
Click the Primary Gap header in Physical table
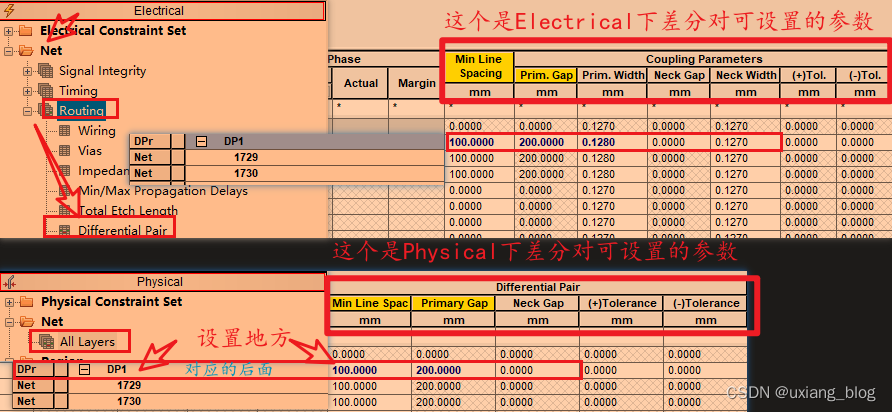point(453,303)
